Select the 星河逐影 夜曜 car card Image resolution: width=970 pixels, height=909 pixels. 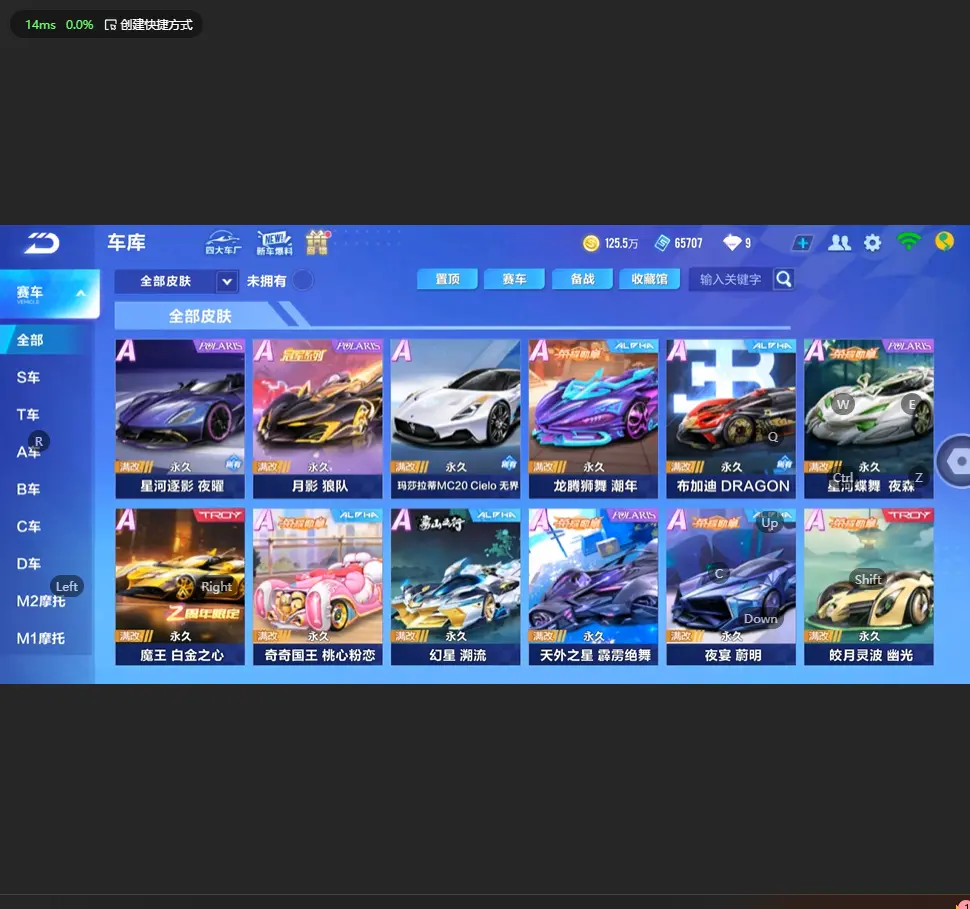[180, 418]
